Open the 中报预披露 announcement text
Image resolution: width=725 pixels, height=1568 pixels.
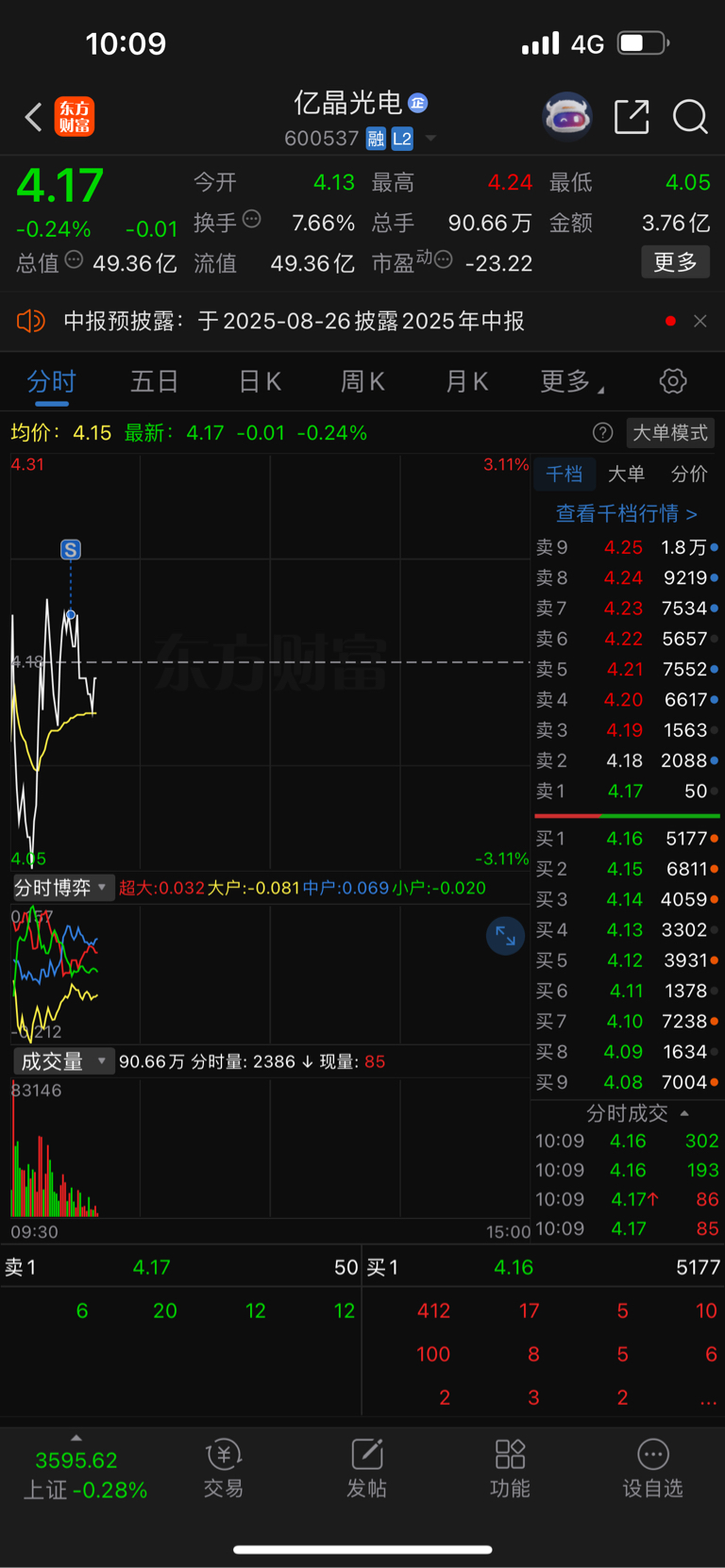click(x=294, y=321)
